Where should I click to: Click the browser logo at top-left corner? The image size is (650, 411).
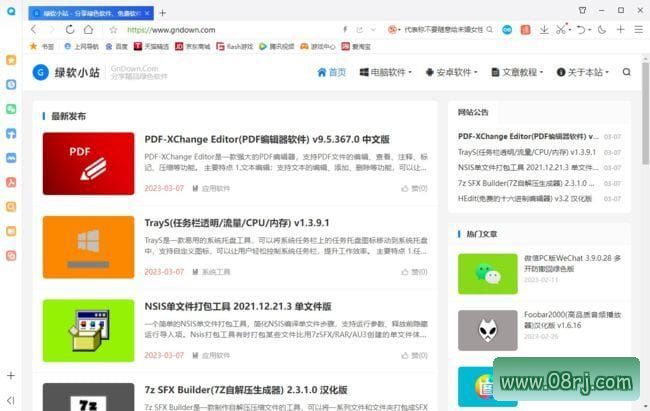pyautogui.click(x=11, y=11)
